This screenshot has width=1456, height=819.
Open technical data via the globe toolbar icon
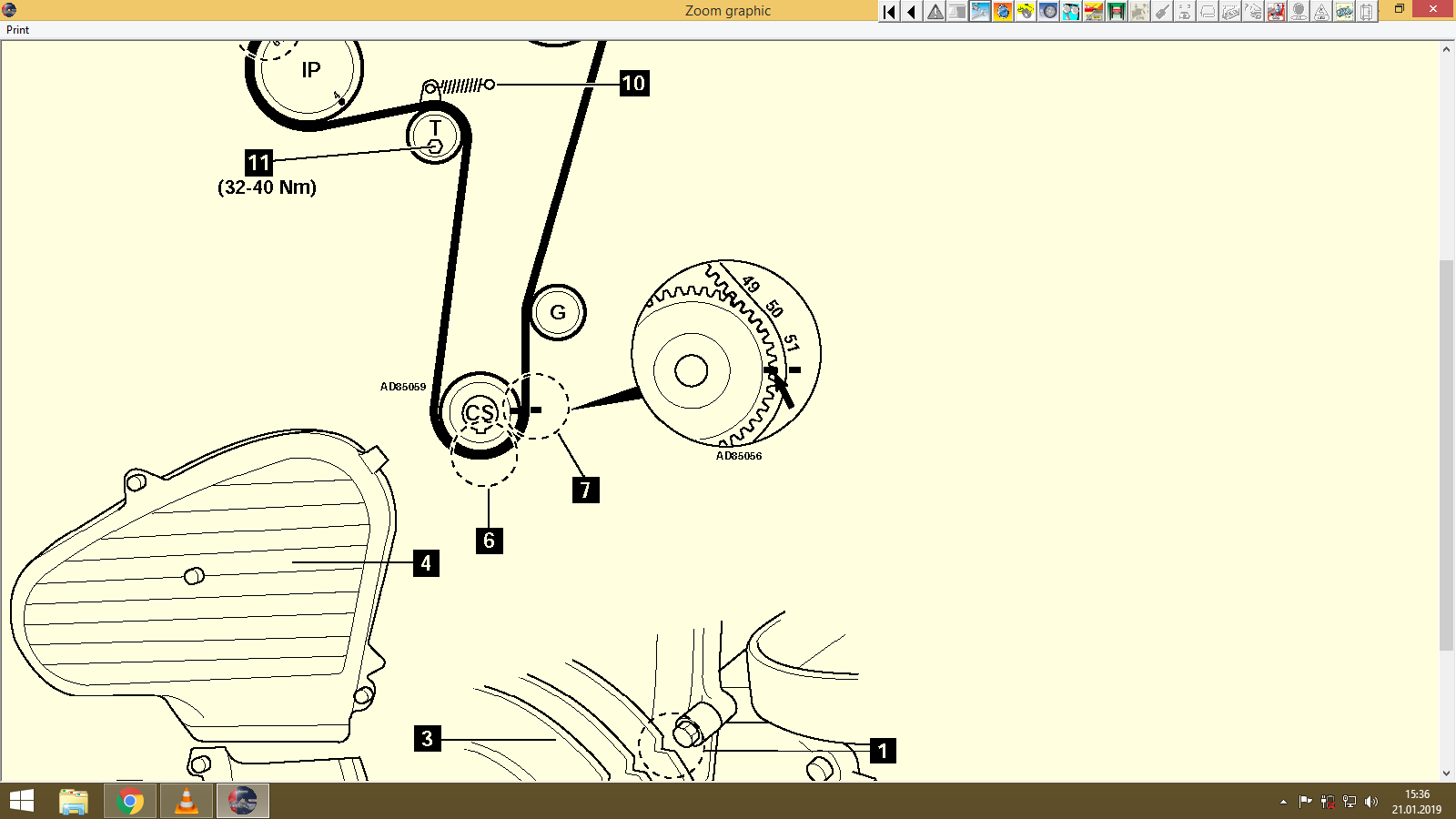point(1002,12)
